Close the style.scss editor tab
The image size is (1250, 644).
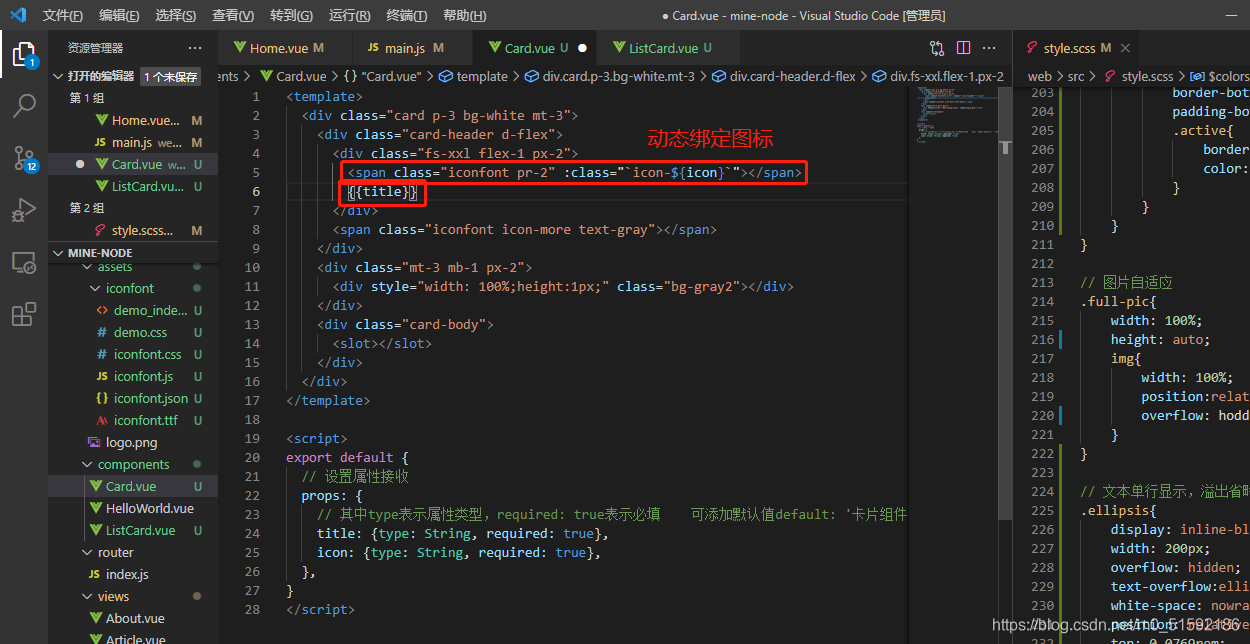pos(1125,48)
